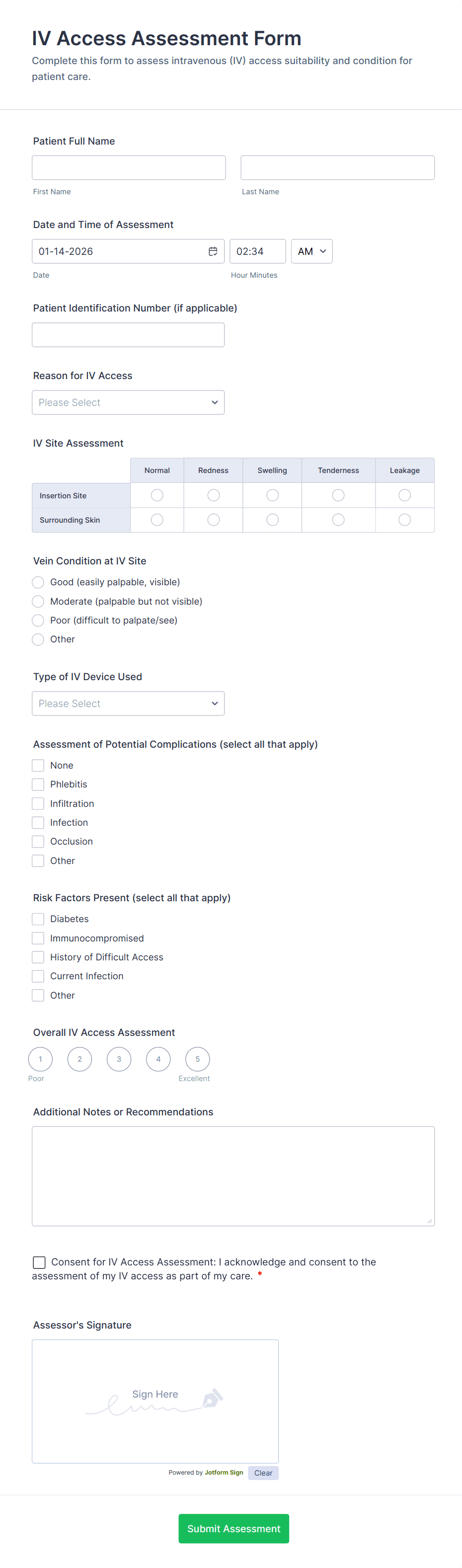Click the First Name input field
The width and height of the screenshot is (462, 1568).
pyautogui.click(x=129, y=167)
